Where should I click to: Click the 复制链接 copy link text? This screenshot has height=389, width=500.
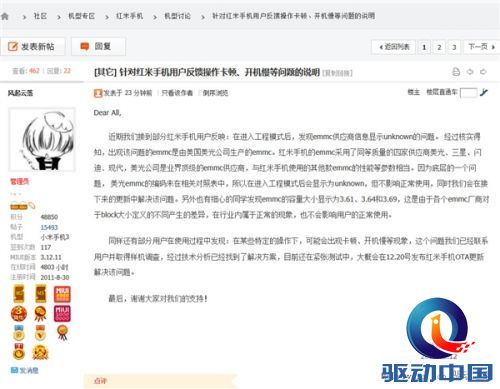(x=337, y=73)
